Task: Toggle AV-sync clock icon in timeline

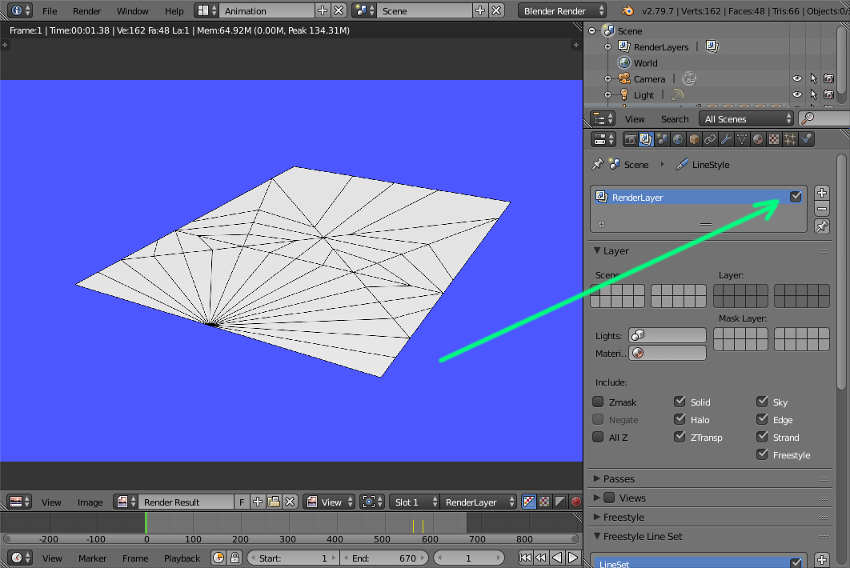Action: click(x=218, y=558)
